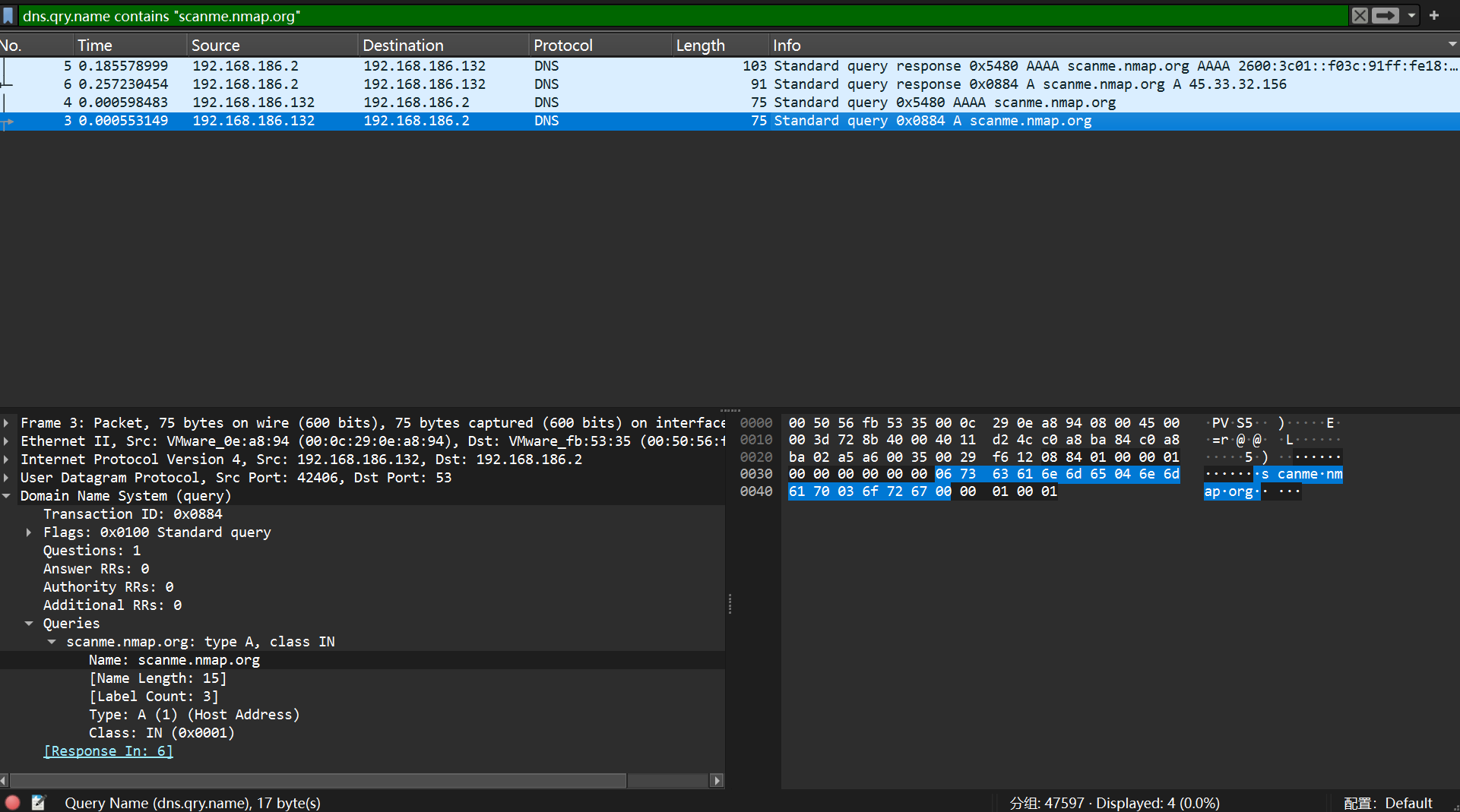Click the details pane horizontal scrollbar thumb
Image resolution: width=1460 pixels, height=812 pixels.
pyautogui.click(x=318, y=781)
